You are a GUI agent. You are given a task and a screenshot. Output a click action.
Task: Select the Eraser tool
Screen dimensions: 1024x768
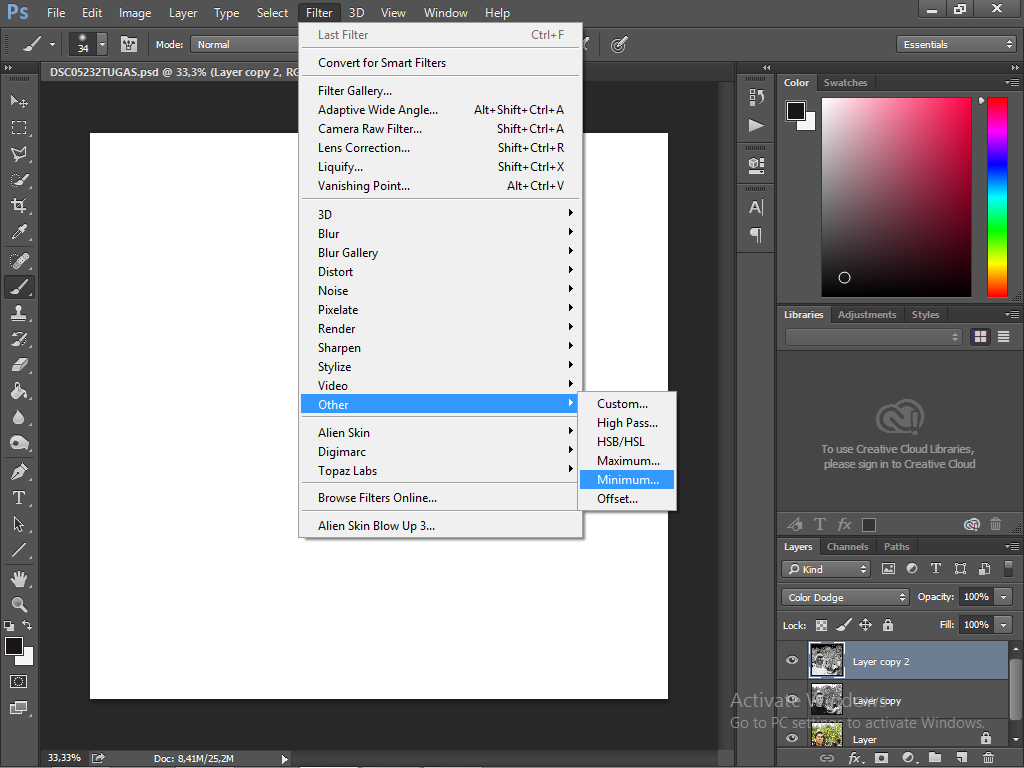(x=19, y=365)
